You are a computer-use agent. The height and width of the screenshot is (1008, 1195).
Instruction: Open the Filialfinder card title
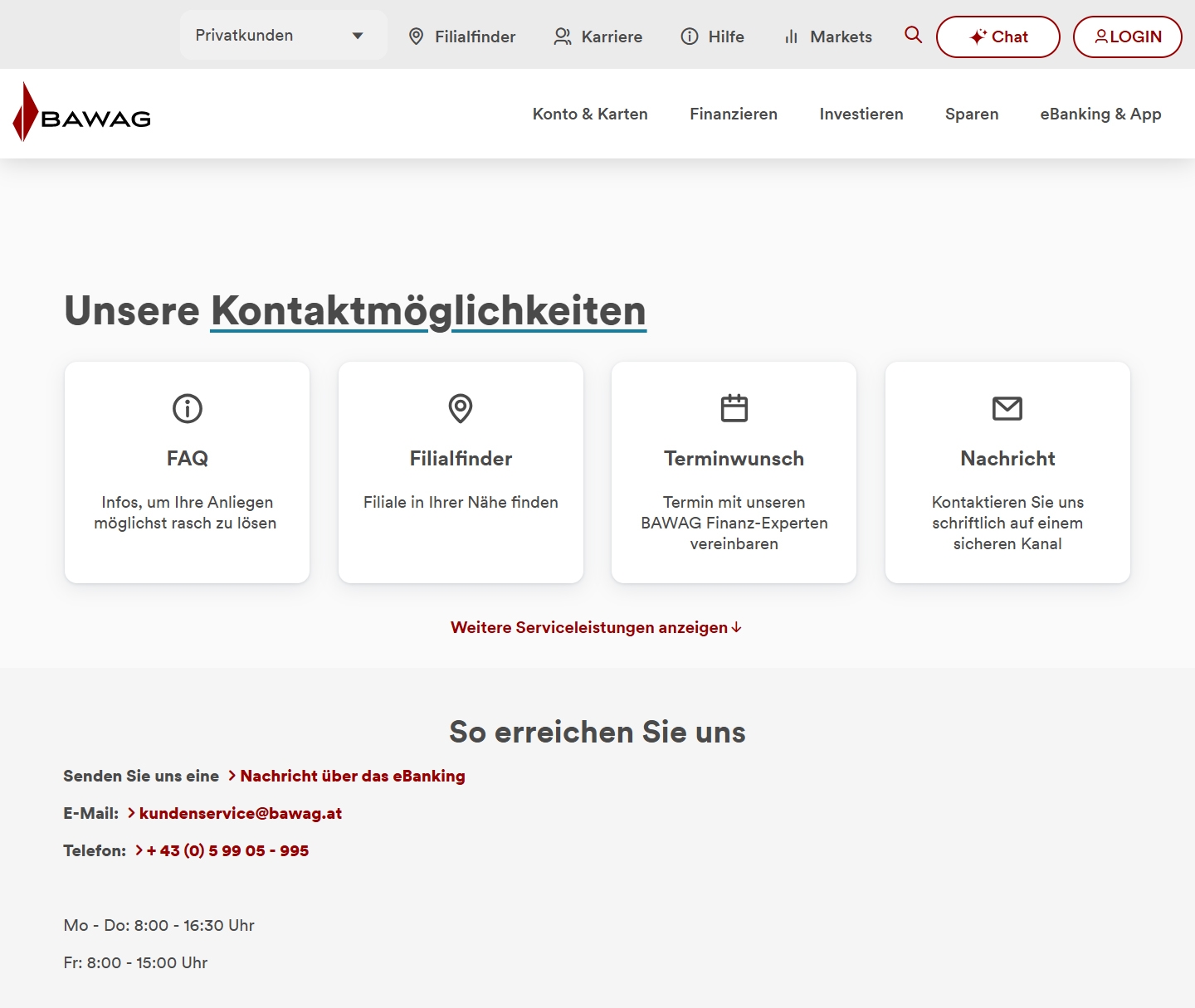pos(461,459)
